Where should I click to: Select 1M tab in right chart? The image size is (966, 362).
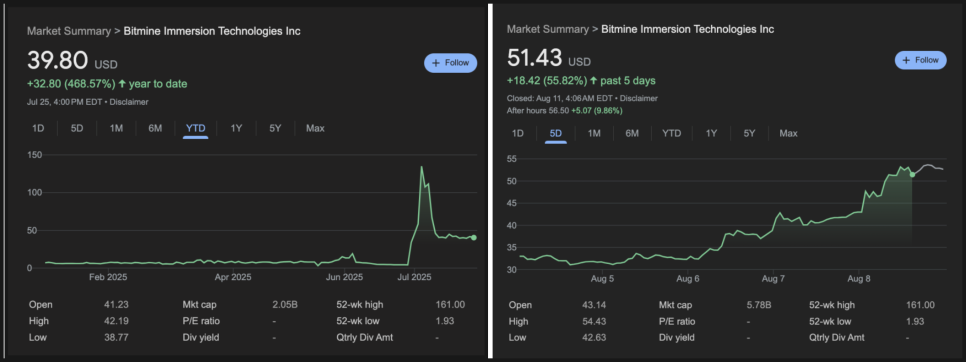[594, 133]
